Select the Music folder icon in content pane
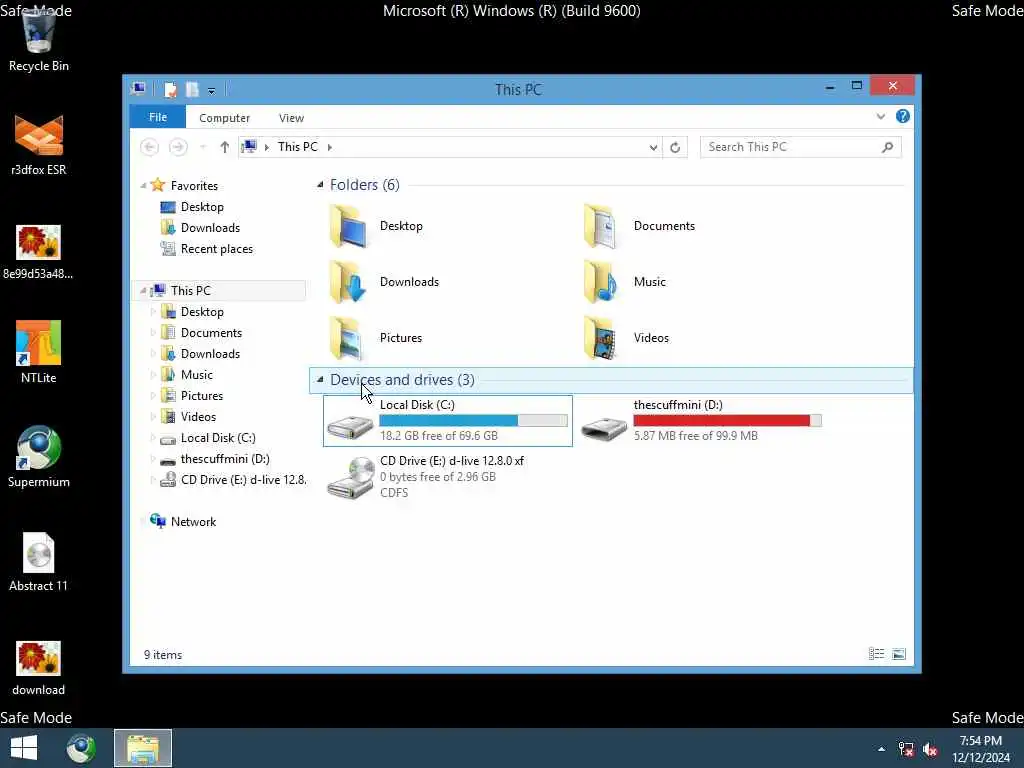The height and width of the screenshot is (768, 1024). [x=601, y=282]
